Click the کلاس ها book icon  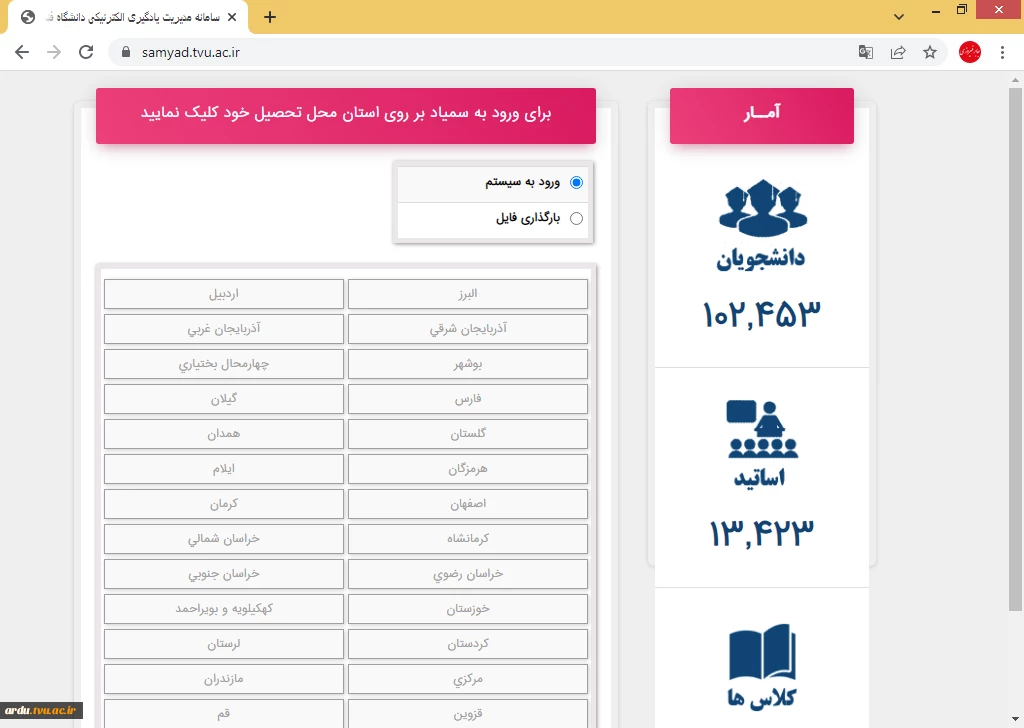pos(762,652)
